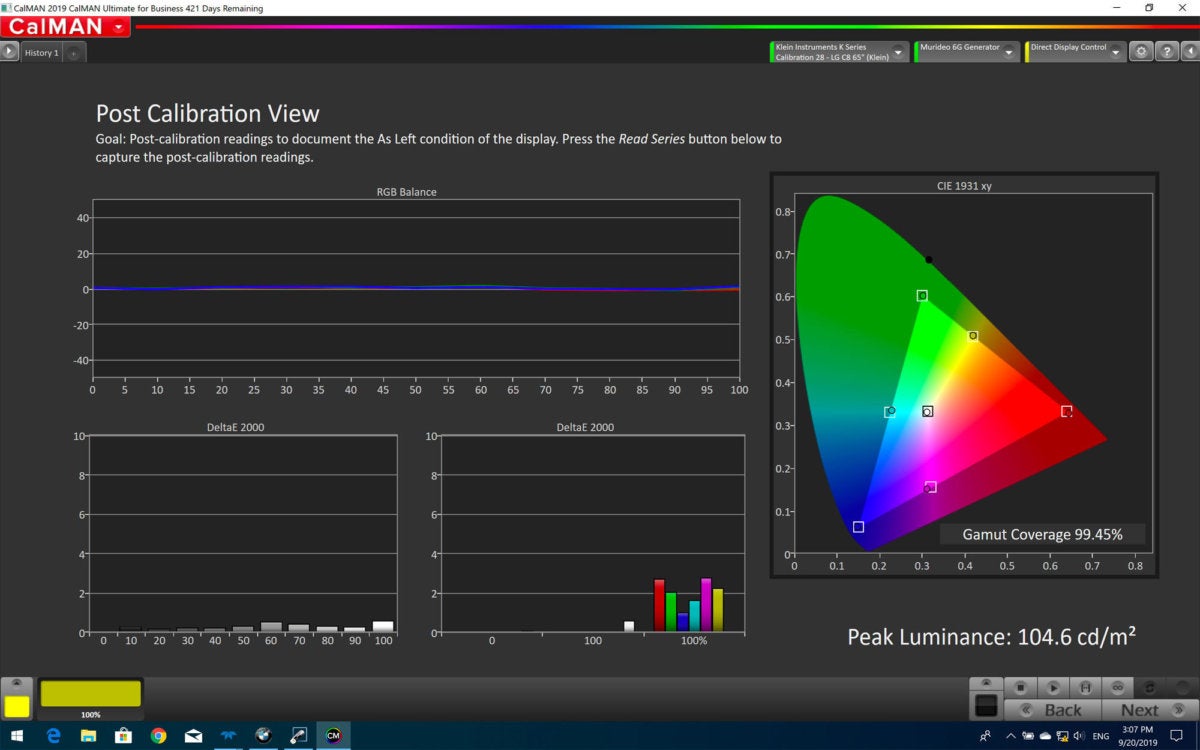Open the Mail app from the taskbar

point(193,735)
